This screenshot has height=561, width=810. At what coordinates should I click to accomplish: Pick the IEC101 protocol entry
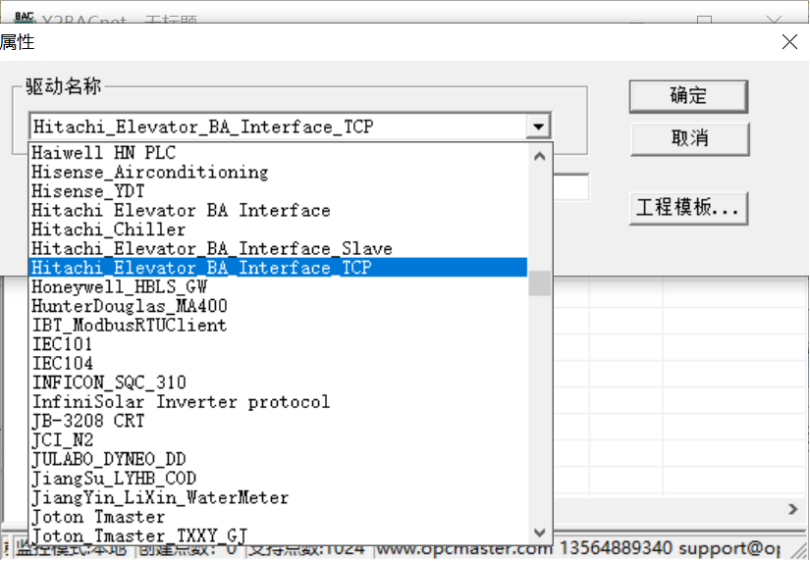[278, 344]
